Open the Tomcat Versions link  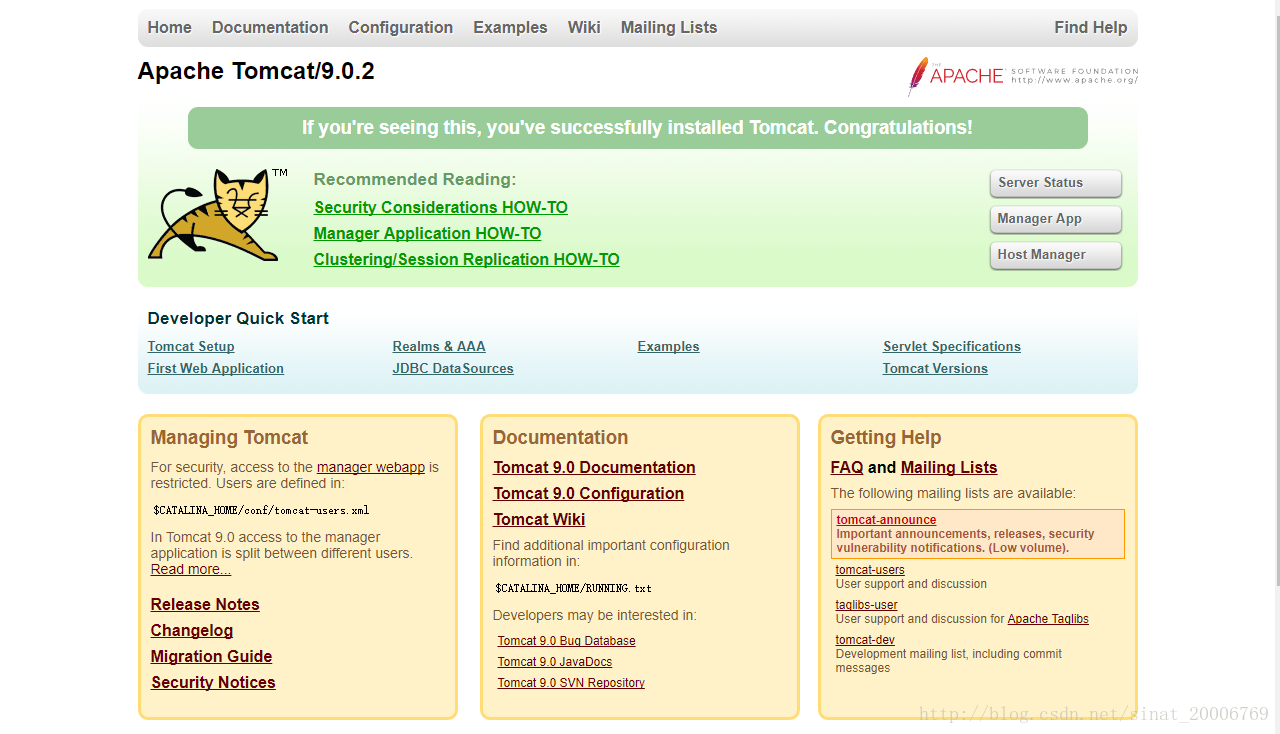pos(935,369)
